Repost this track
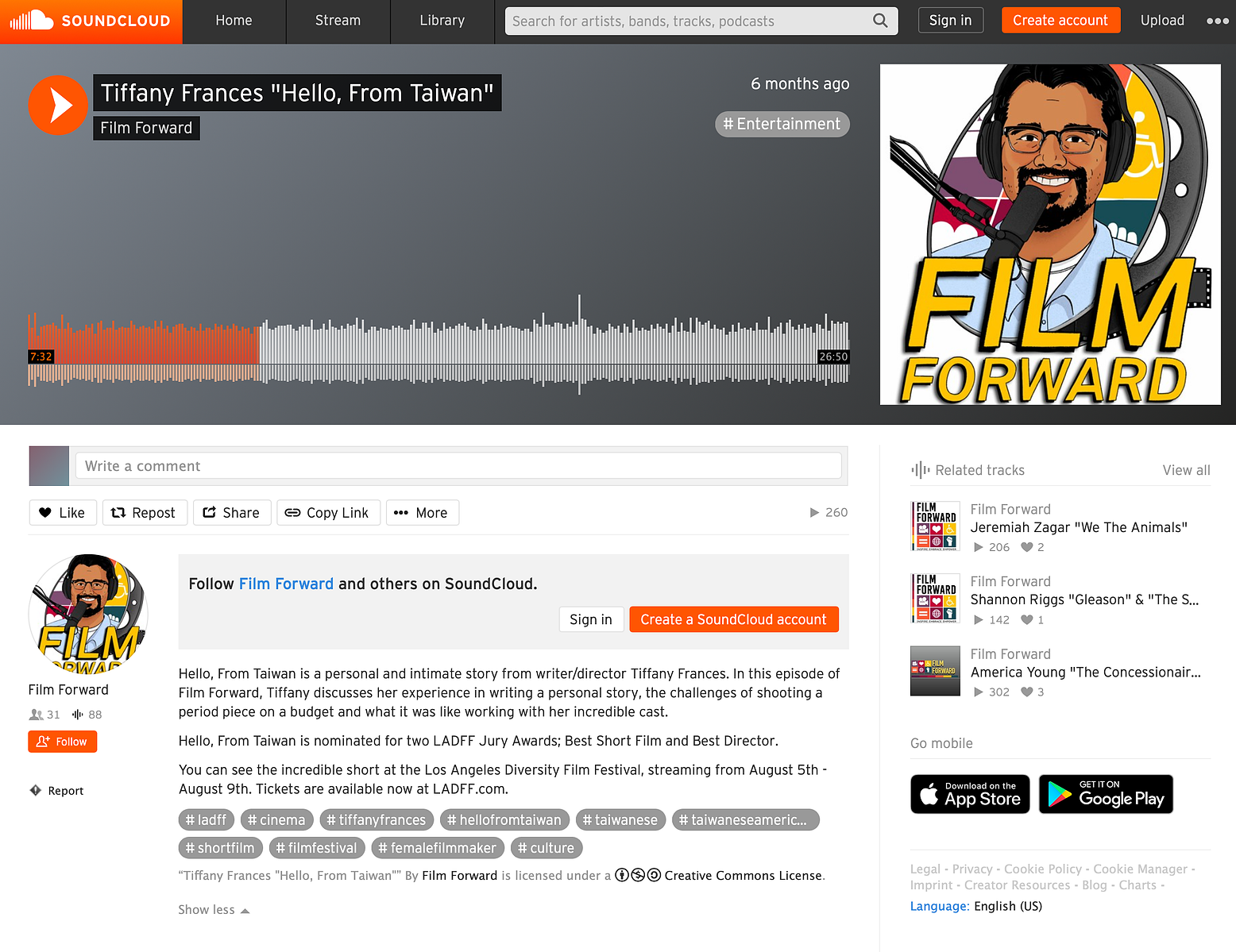Screen dimensions: 1236x952 coord(145,513)
